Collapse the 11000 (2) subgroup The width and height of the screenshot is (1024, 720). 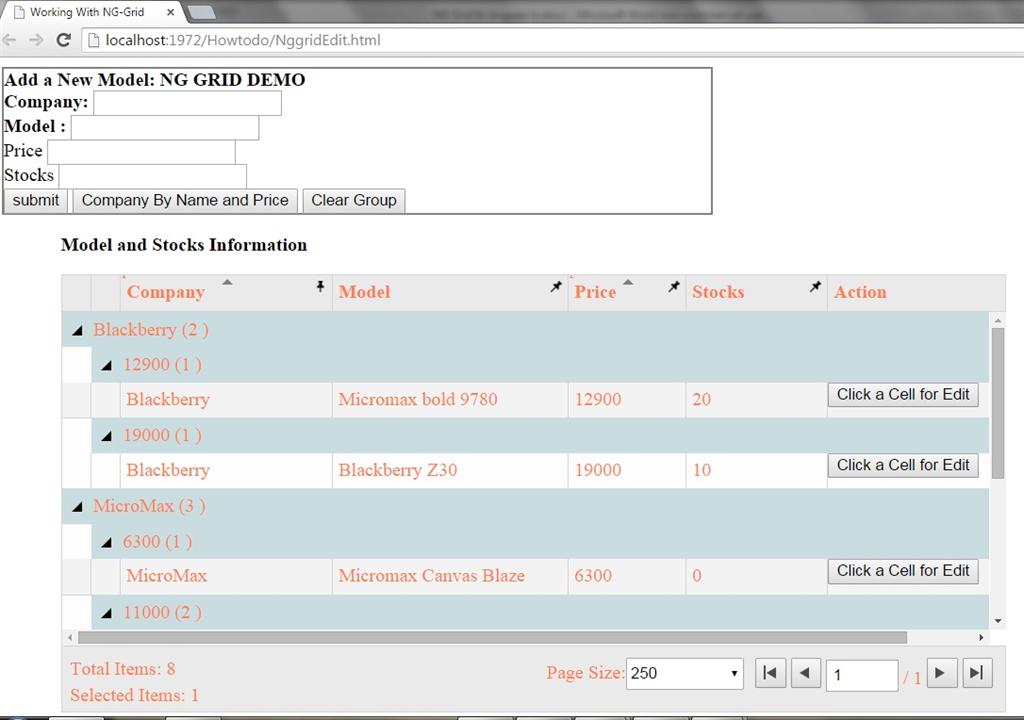(106, 613)
